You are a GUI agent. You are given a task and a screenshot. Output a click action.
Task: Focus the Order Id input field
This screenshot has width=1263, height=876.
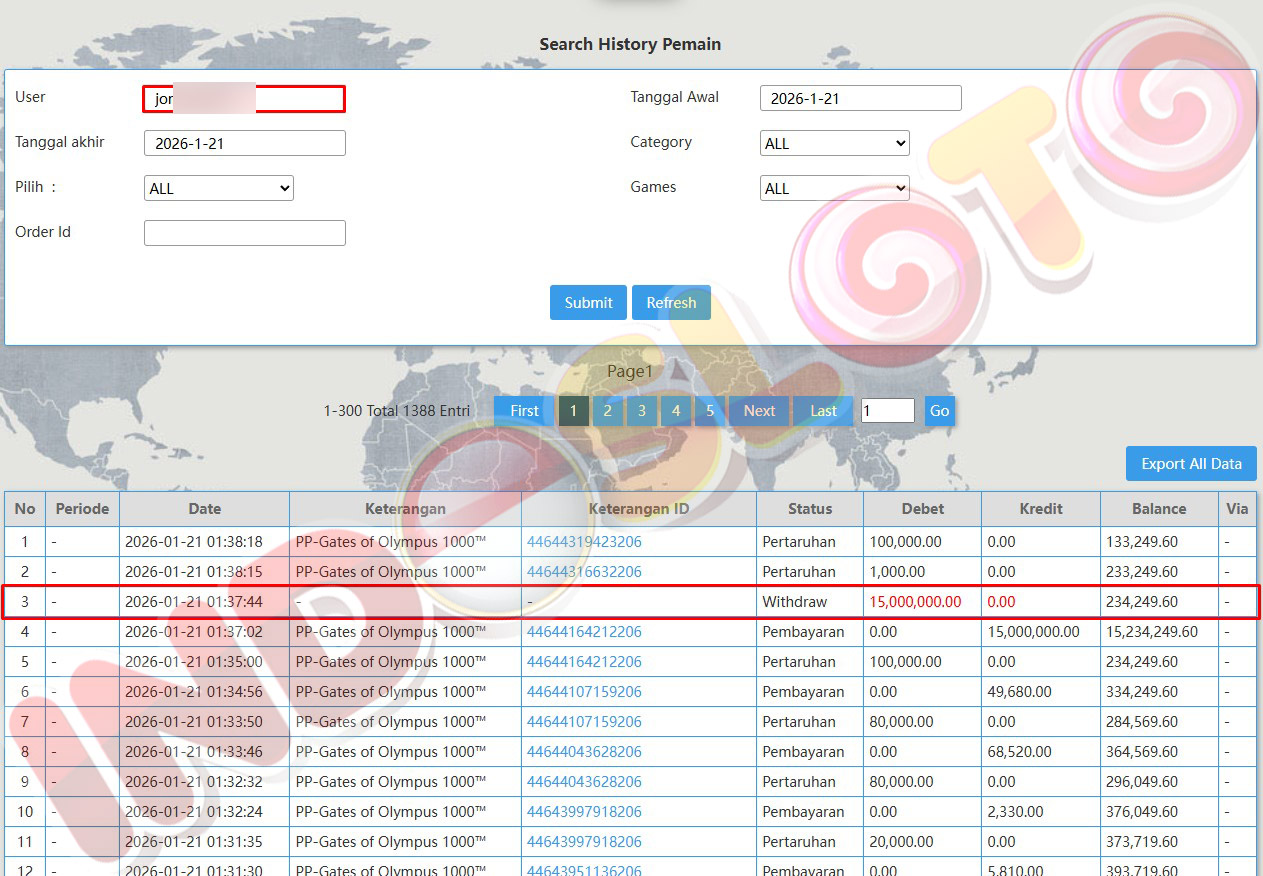245,233
